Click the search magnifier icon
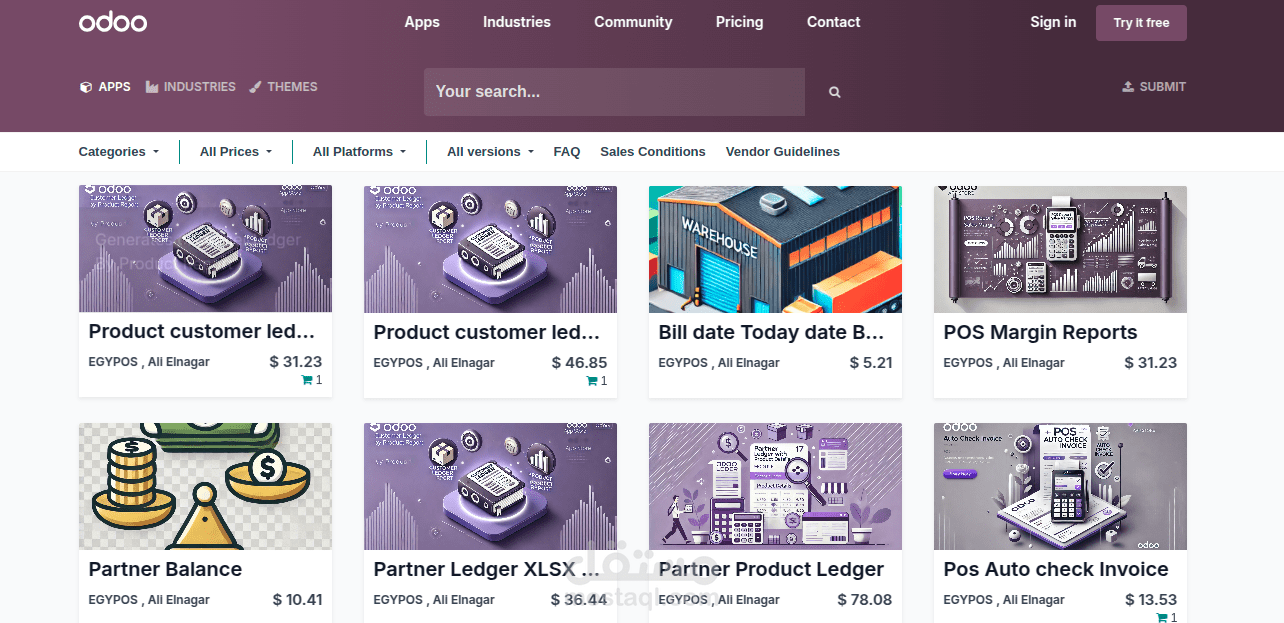 click(834, 92)
